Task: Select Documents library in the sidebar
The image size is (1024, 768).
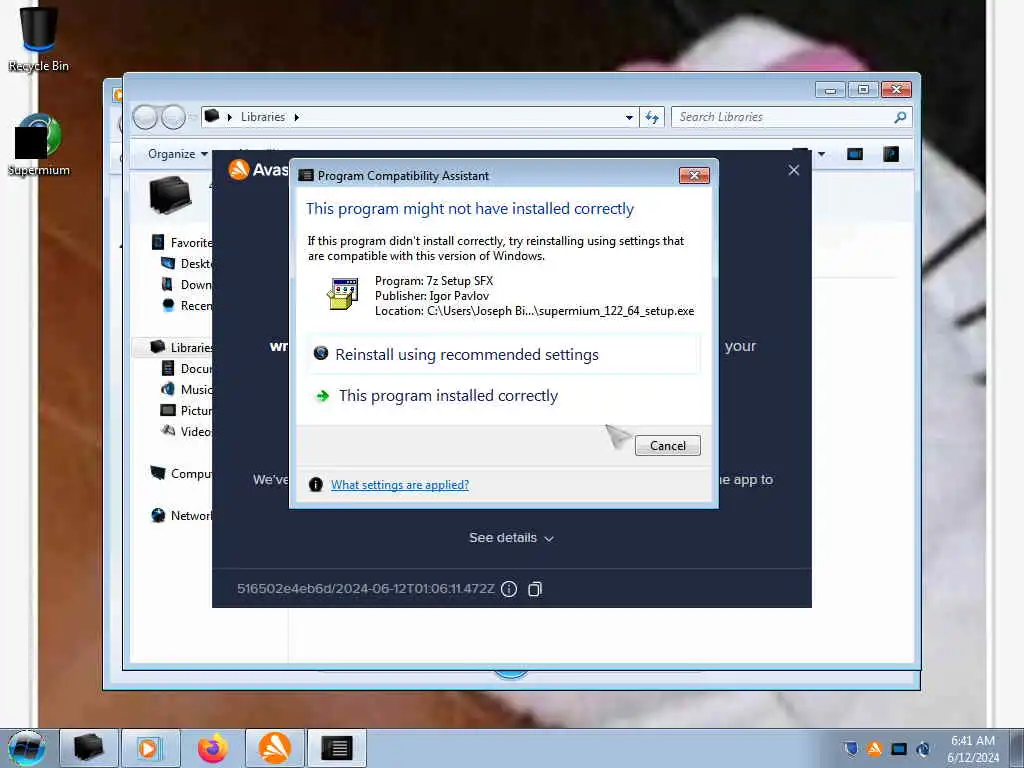Action: pyautogui.click(x=187, y=368)
